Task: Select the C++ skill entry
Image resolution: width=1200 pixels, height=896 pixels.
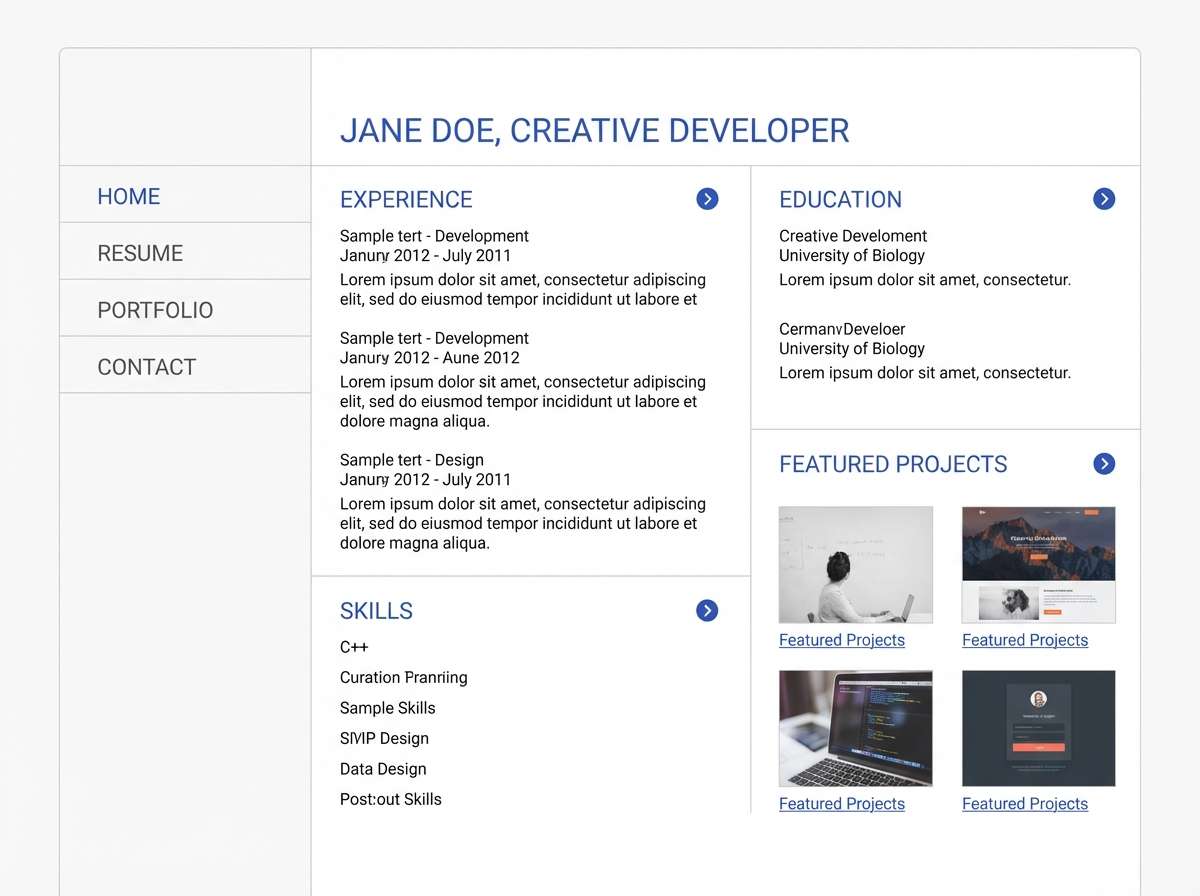Action: click(x=354, y=647)
